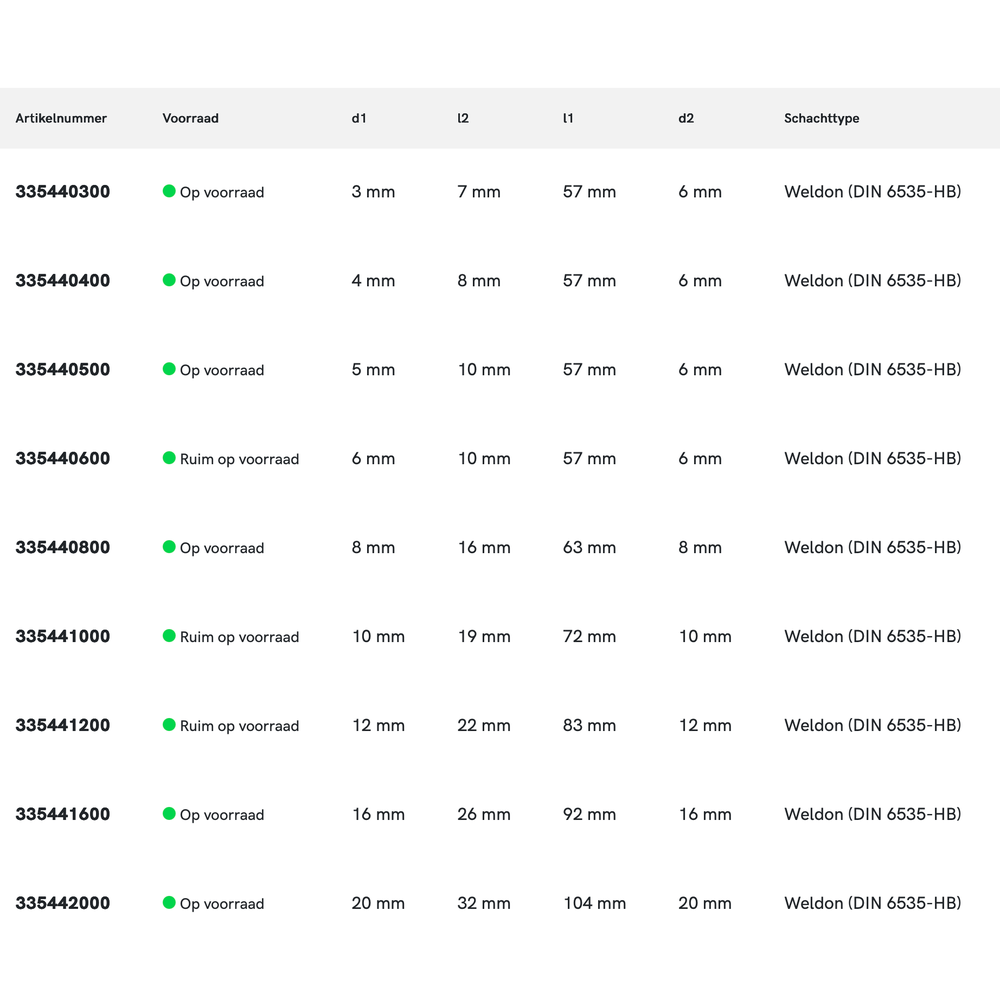Click the Schachttype column header
1000x1000 pixels.
pyautogui.click(x=821, y=118)
